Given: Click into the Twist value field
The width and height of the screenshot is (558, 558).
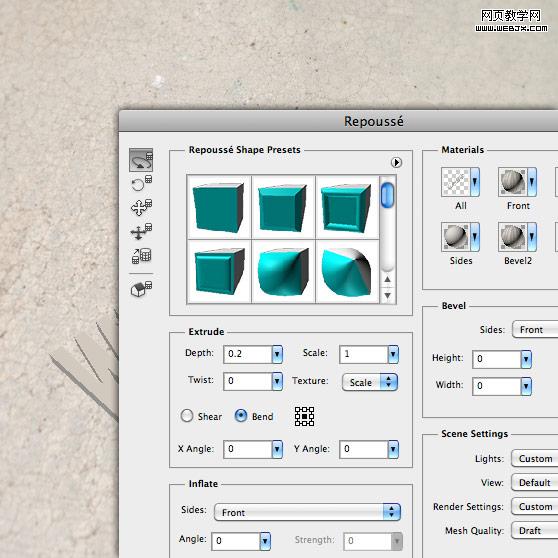Looking at the screenshot, I should click(248, 381).
